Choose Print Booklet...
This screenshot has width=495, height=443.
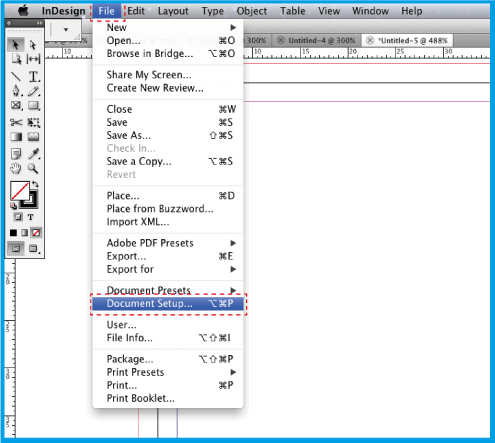(168, 398)
